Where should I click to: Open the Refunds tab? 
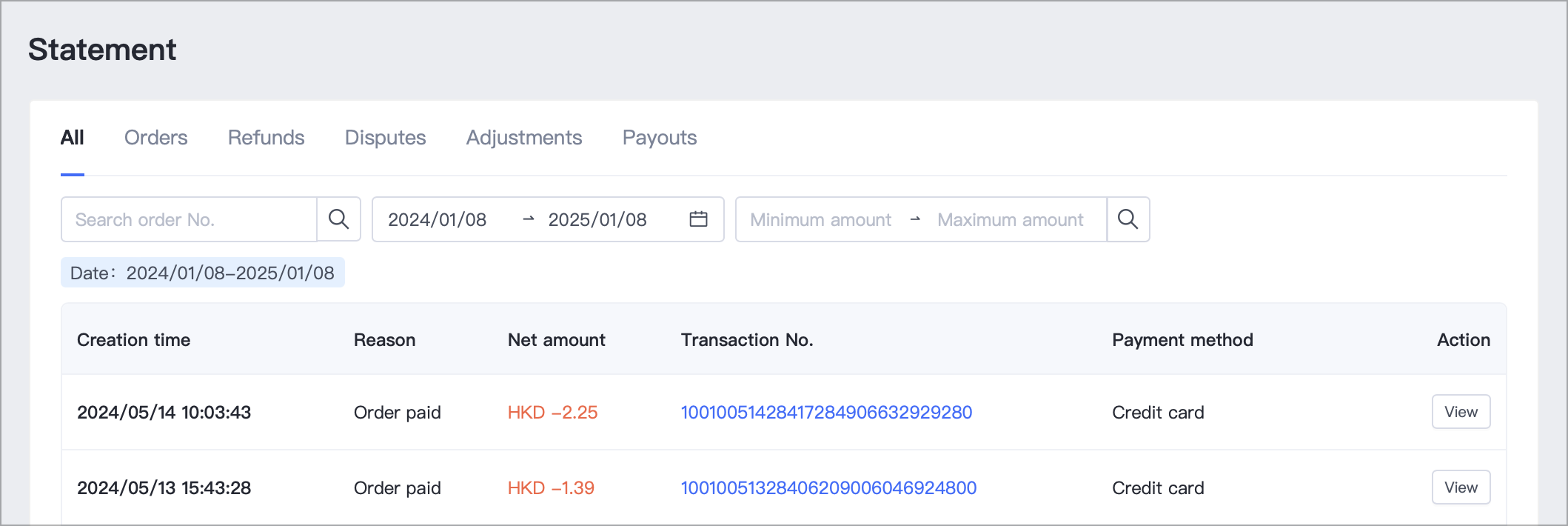(x=266, y=138)
